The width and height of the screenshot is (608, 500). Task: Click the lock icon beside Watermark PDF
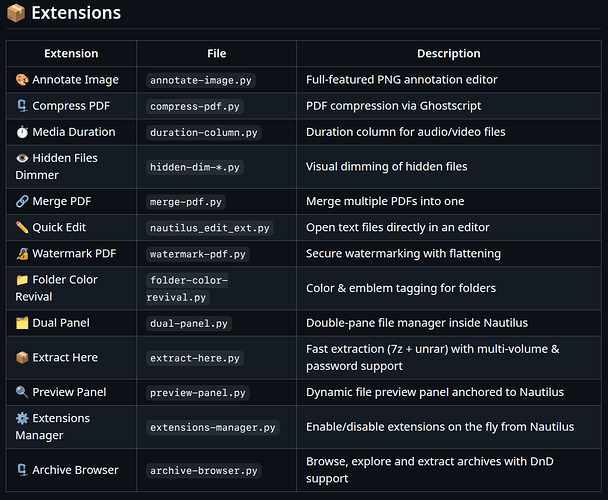click(22, 254)
